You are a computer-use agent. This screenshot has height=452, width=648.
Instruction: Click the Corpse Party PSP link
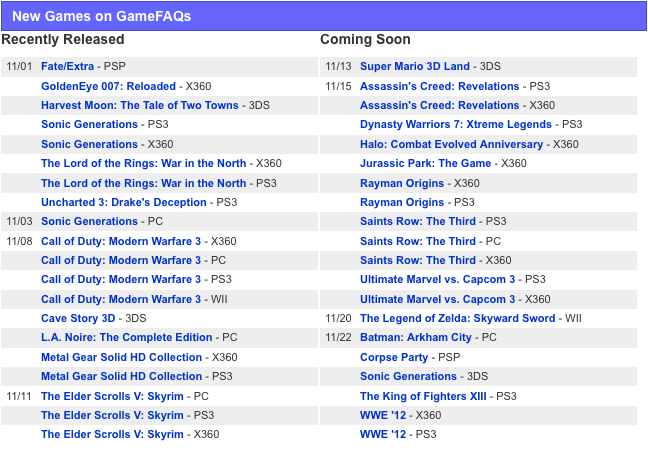[x=395, y=357]
